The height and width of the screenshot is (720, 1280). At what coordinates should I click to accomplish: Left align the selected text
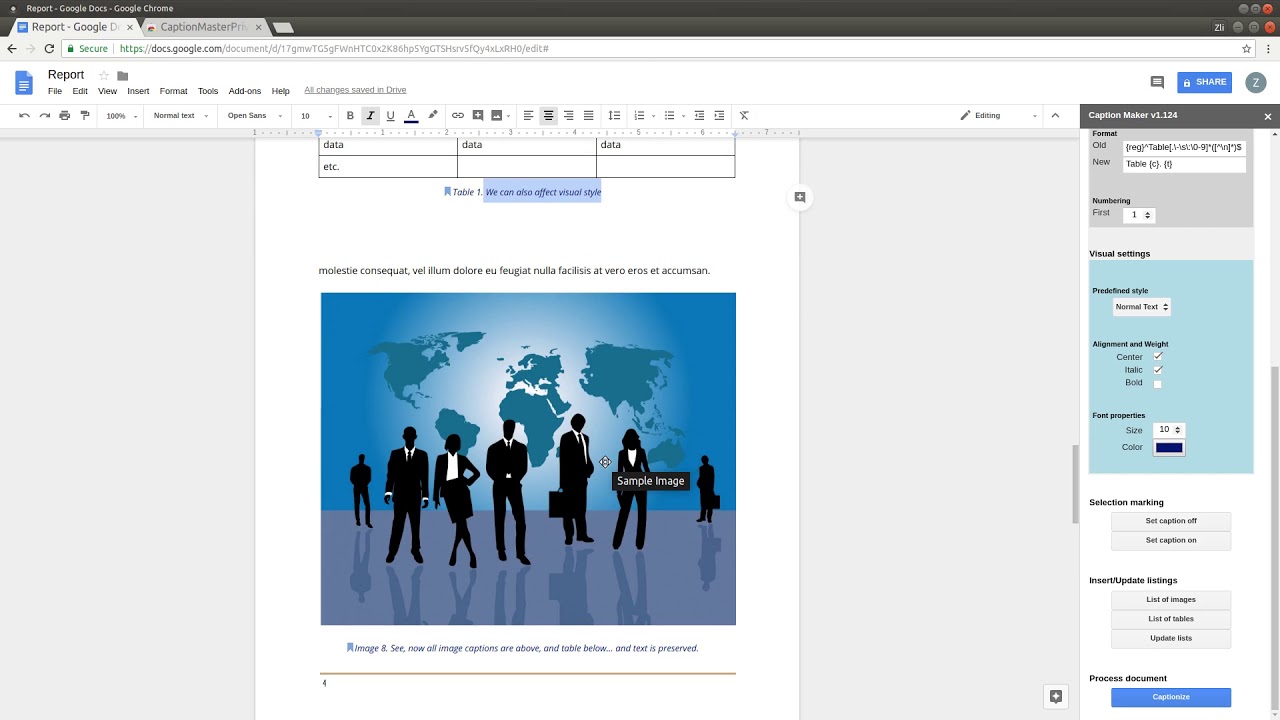[x=528, y=116]
